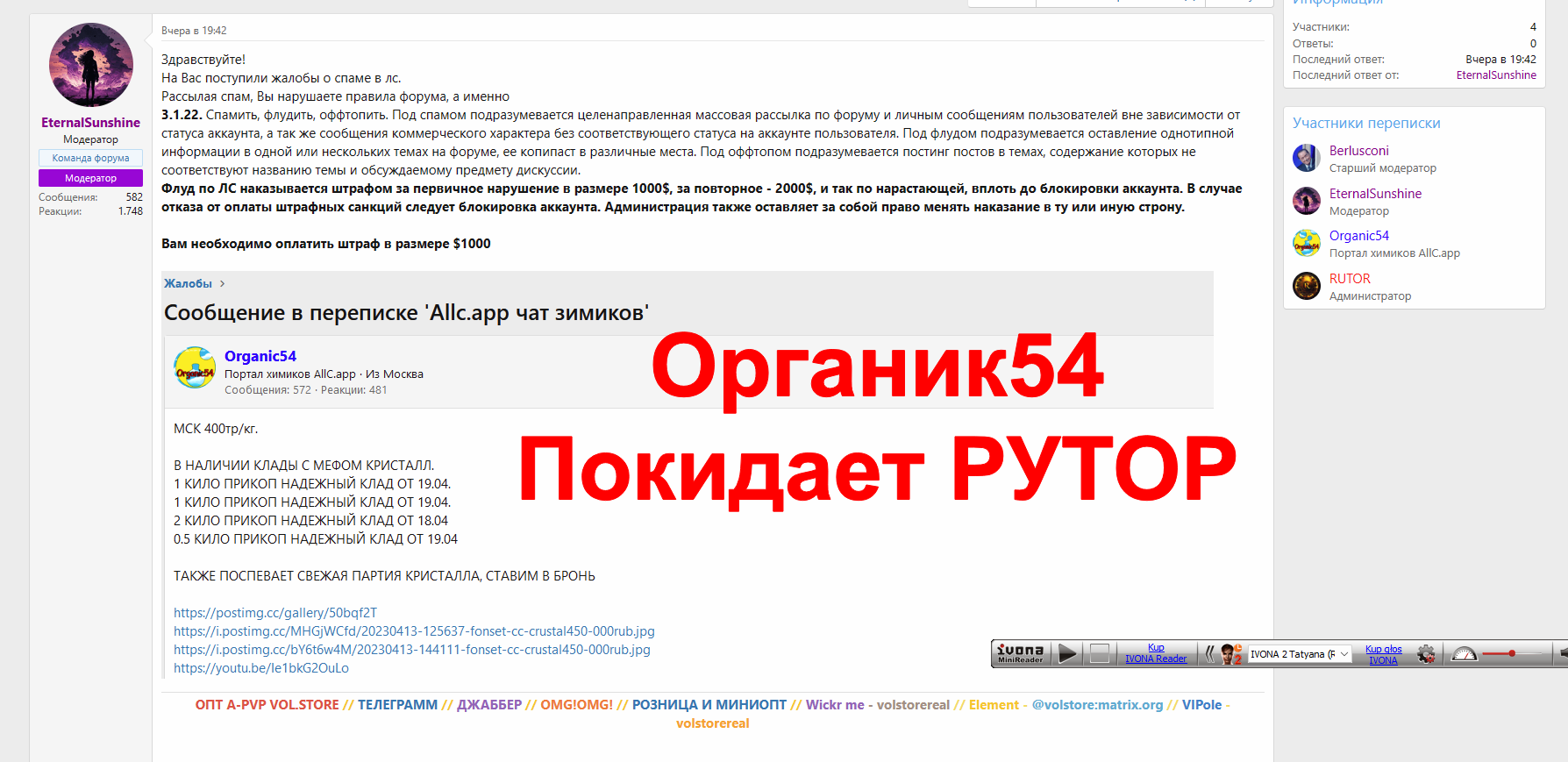Collapse the IVONA toolbar with double chevron
This screenshot has height=762, width=1568.
point(1210,654)
